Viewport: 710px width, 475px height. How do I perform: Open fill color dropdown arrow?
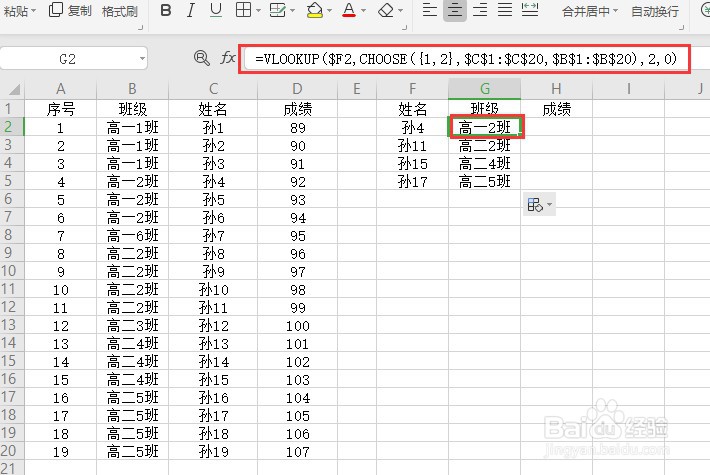pos(329,11)
